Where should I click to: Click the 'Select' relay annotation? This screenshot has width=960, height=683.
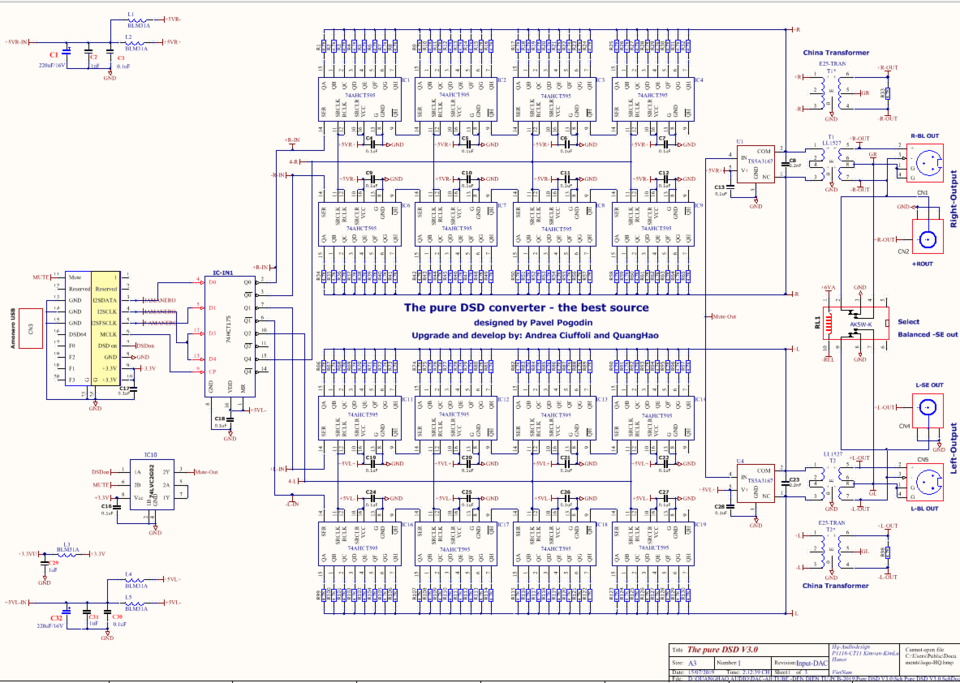[908, 321]
